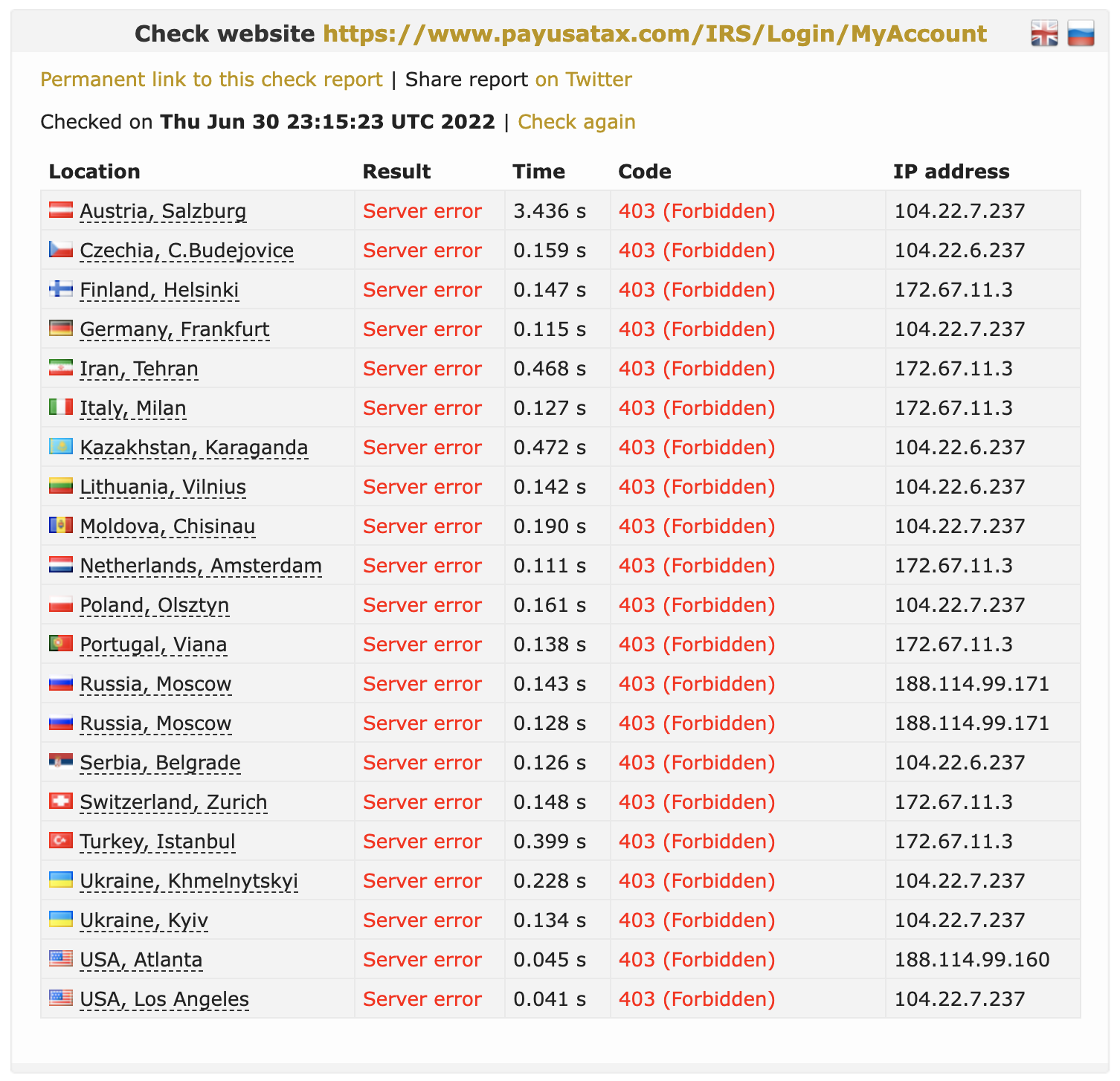Click the Kazakhstan flag icon
Screen dimensions: 1120x1081
[x=61, y=447]
